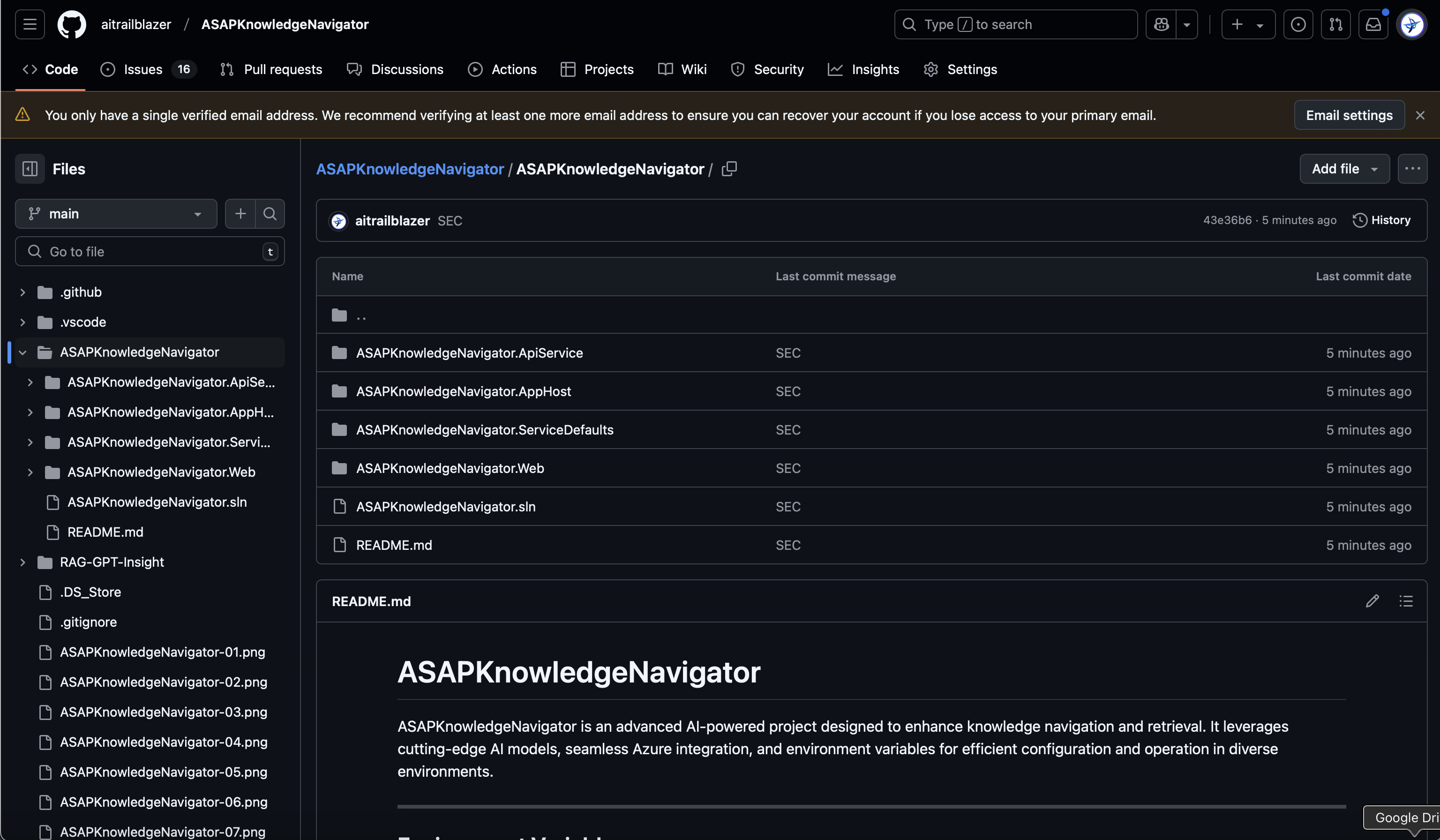Open the notifications inbox icon
This screenshot has width=1440, height=840.
tap(1372, 24)
